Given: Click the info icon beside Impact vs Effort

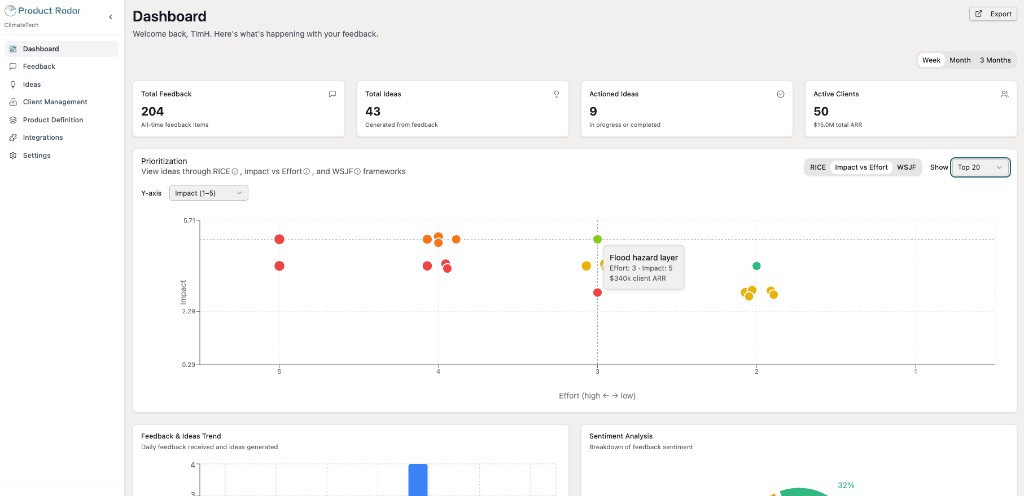Looking at the screenshot, I should click(305, 171).
